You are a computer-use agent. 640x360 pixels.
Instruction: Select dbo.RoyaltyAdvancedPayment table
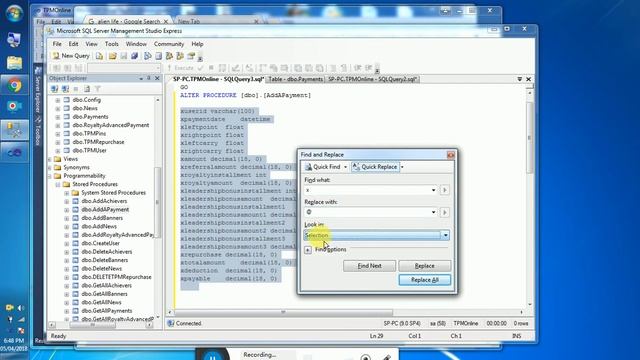click(111, 125)
